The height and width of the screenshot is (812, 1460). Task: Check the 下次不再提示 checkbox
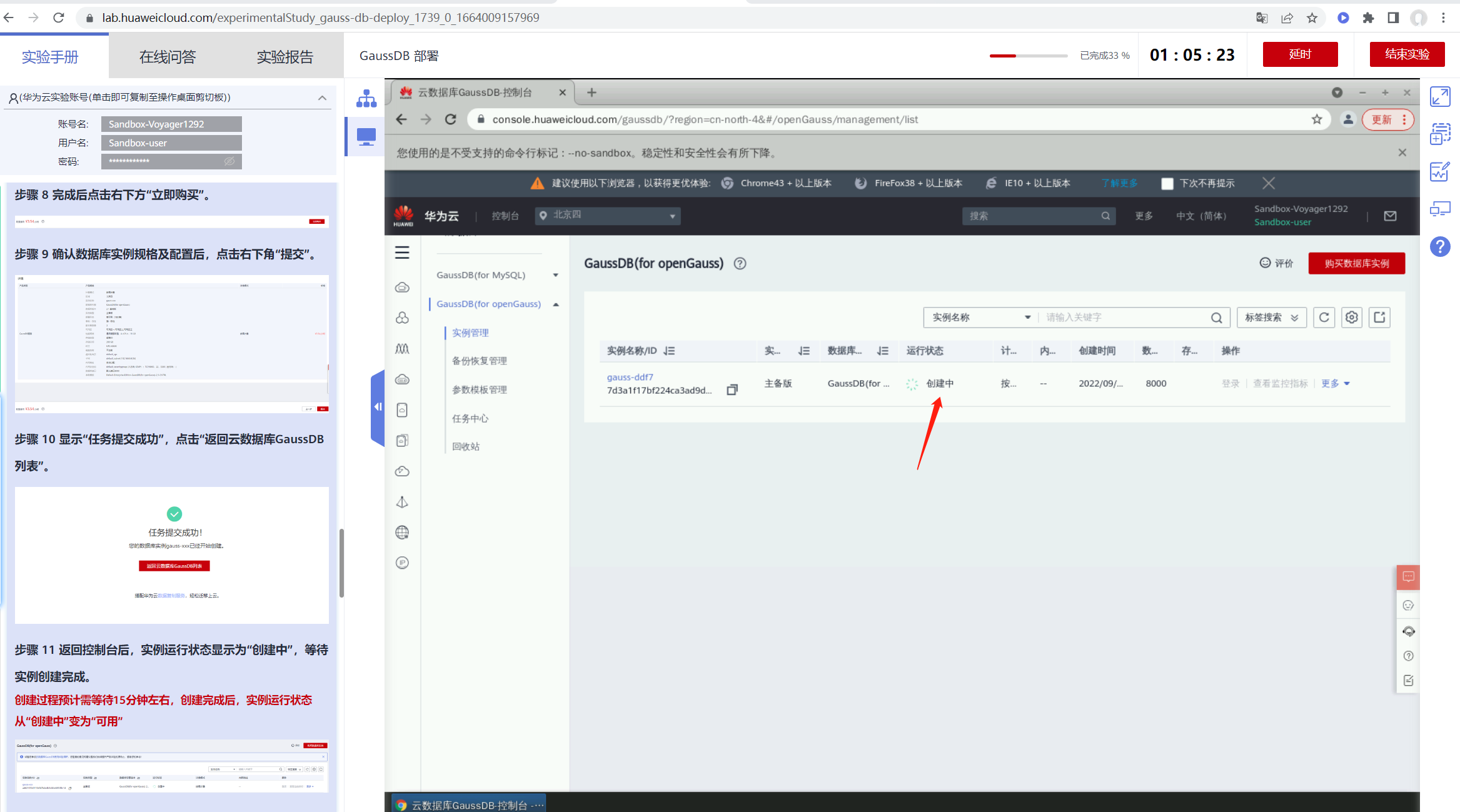[1167, 183]
